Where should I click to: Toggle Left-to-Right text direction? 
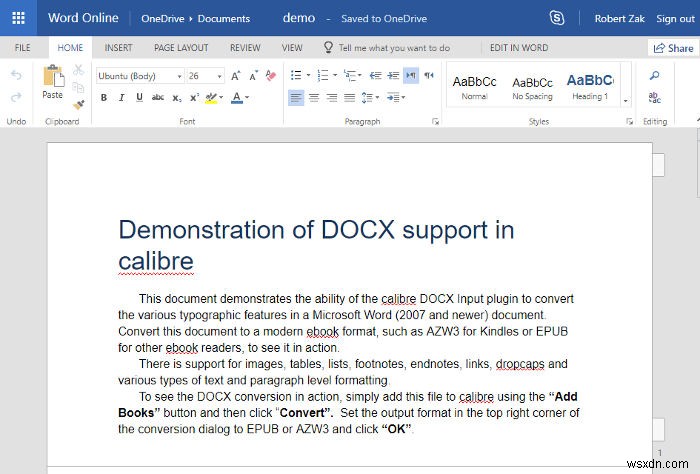coord(411,75)
